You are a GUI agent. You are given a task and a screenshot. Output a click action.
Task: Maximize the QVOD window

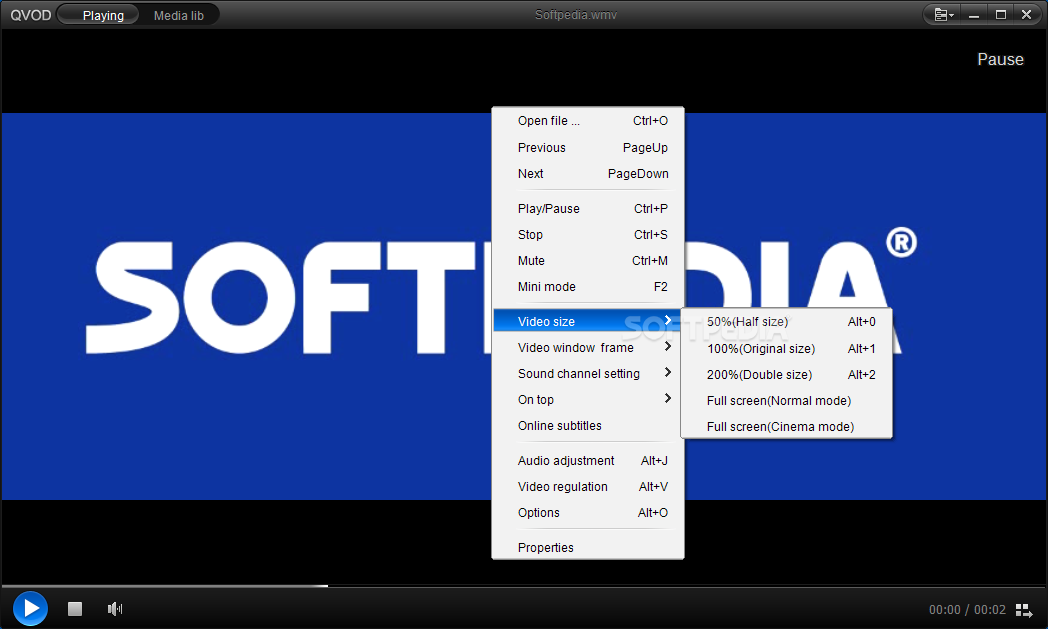click(x=1001, y=15)
